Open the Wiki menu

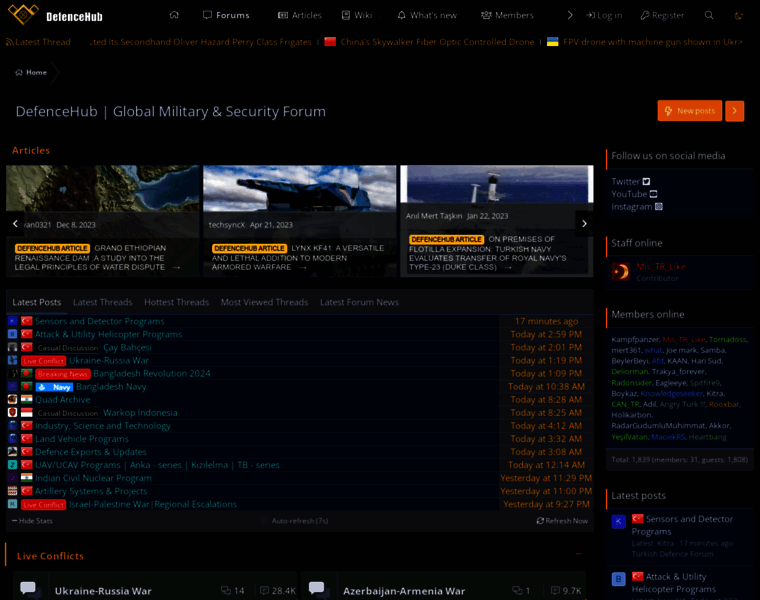(356, 15)
